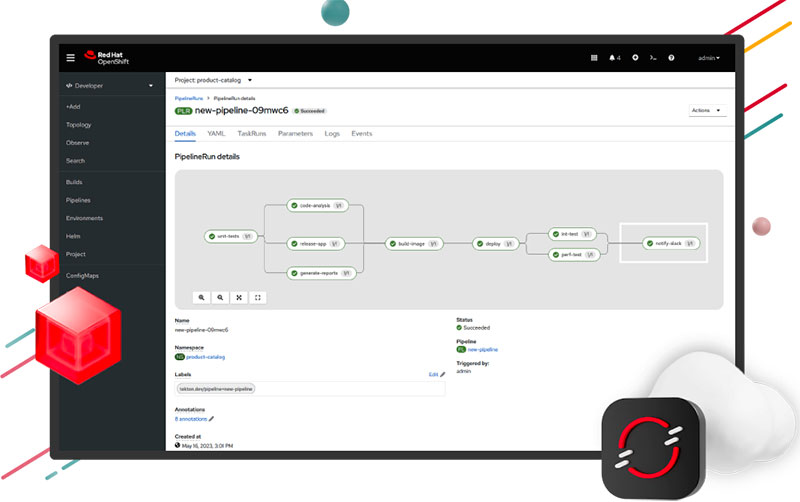This screenshot has width=800, height=502.
Task: Open the Actions dropdown
Action: tap(707, 110)
